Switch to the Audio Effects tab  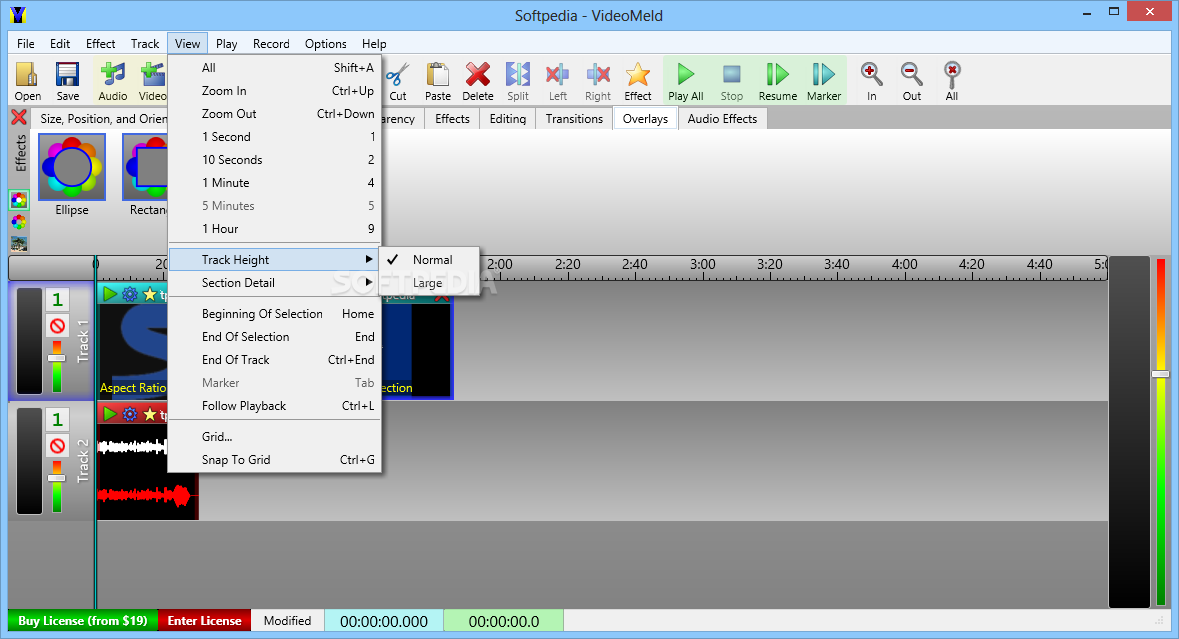point(723,119)
